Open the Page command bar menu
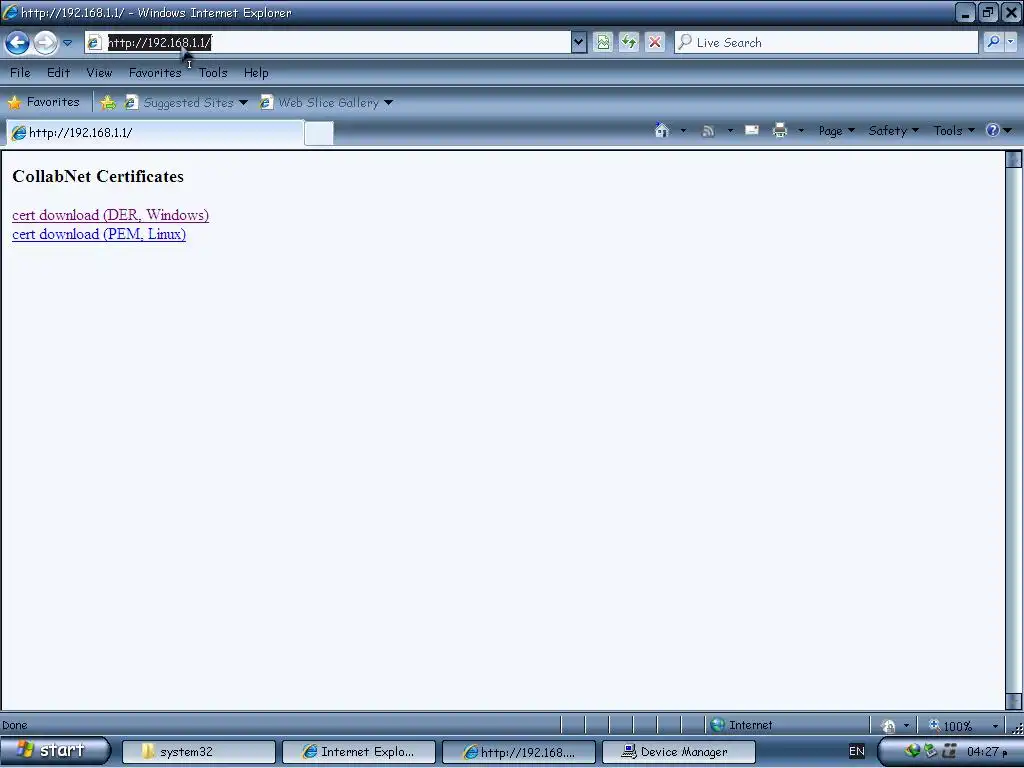This screenshot has height=768, width=1024. [x=837, y=131]
